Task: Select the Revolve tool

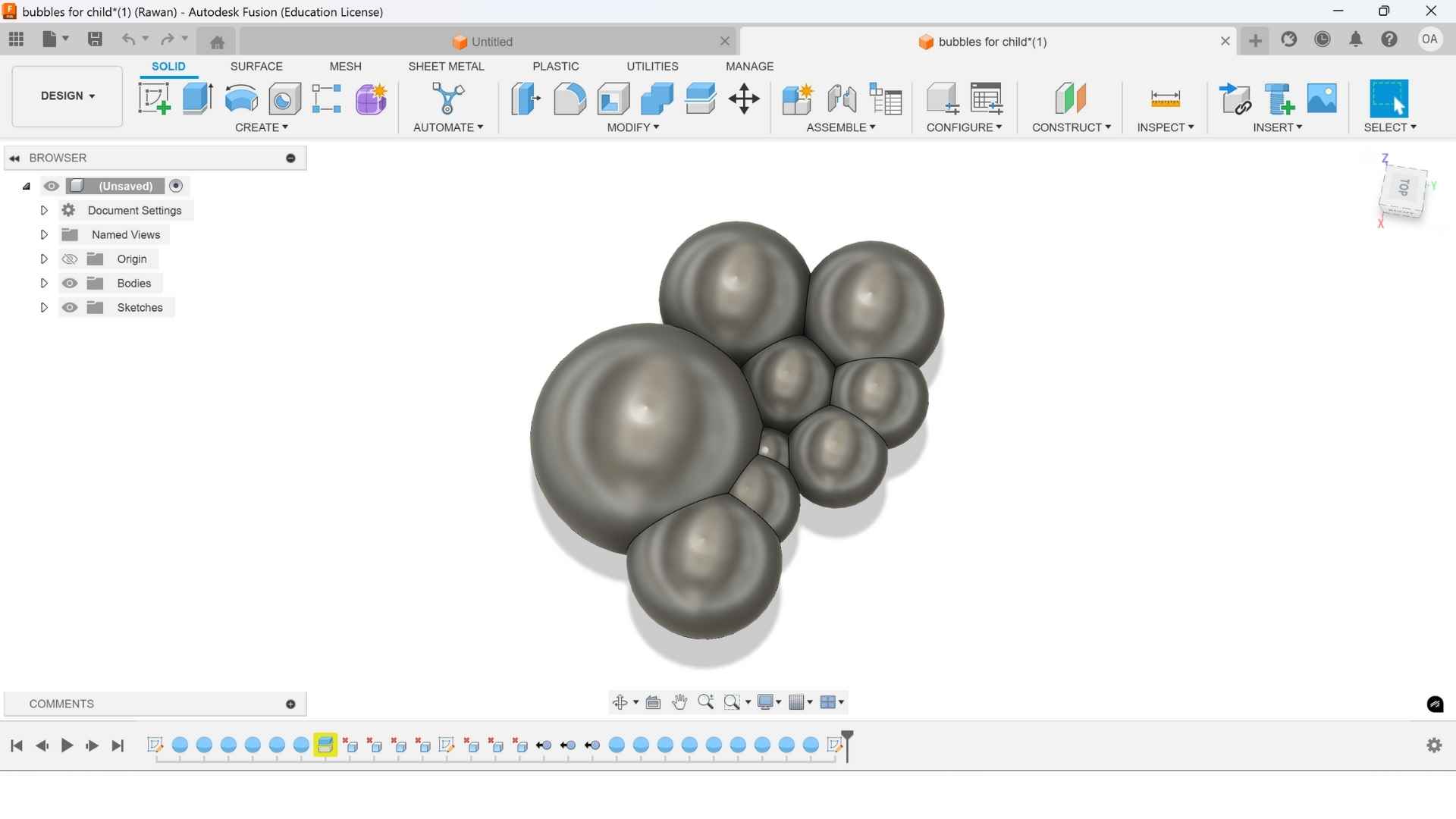Action: coord(241,99)
